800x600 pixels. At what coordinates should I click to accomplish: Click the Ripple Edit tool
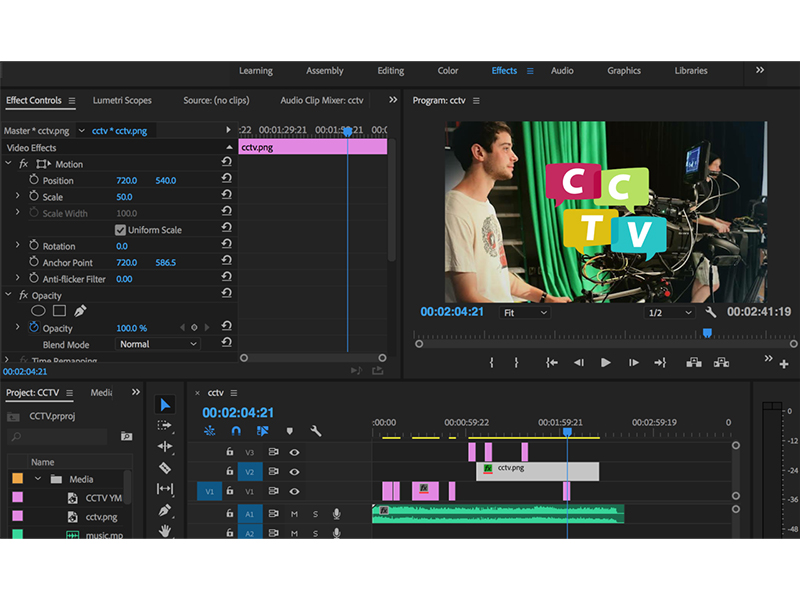[x=165, y=446]
